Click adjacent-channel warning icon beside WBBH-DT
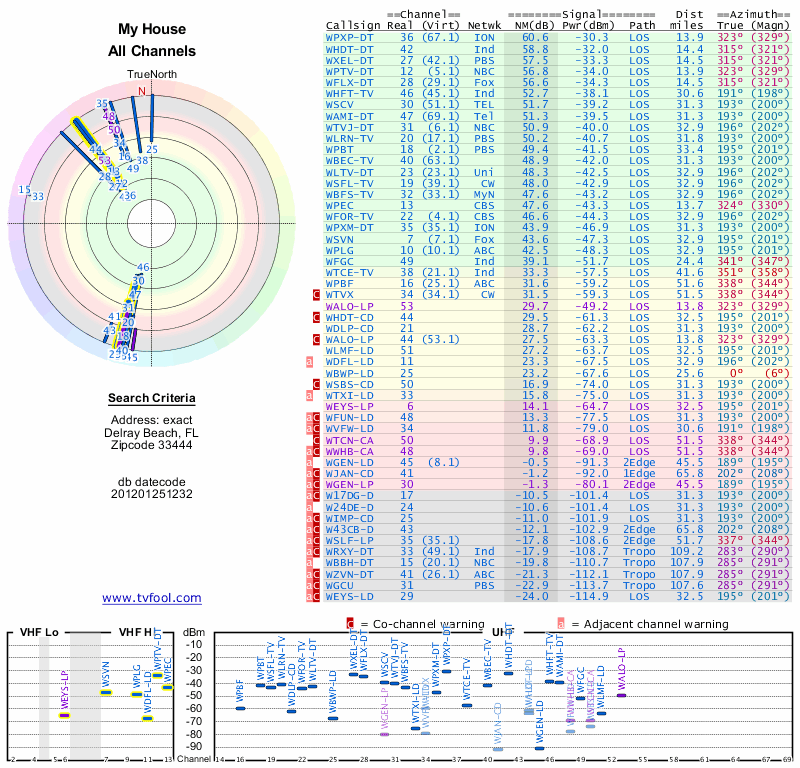 (x=309, y=563)
